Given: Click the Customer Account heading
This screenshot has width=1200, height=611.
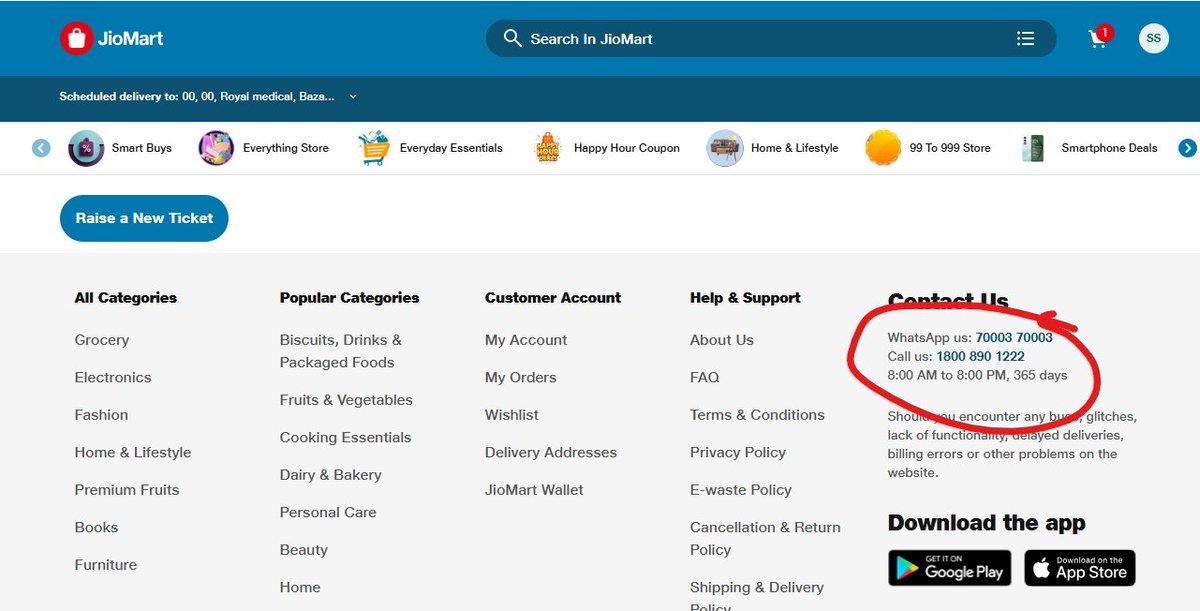Looking at the screenshot, I should (553, 298).
